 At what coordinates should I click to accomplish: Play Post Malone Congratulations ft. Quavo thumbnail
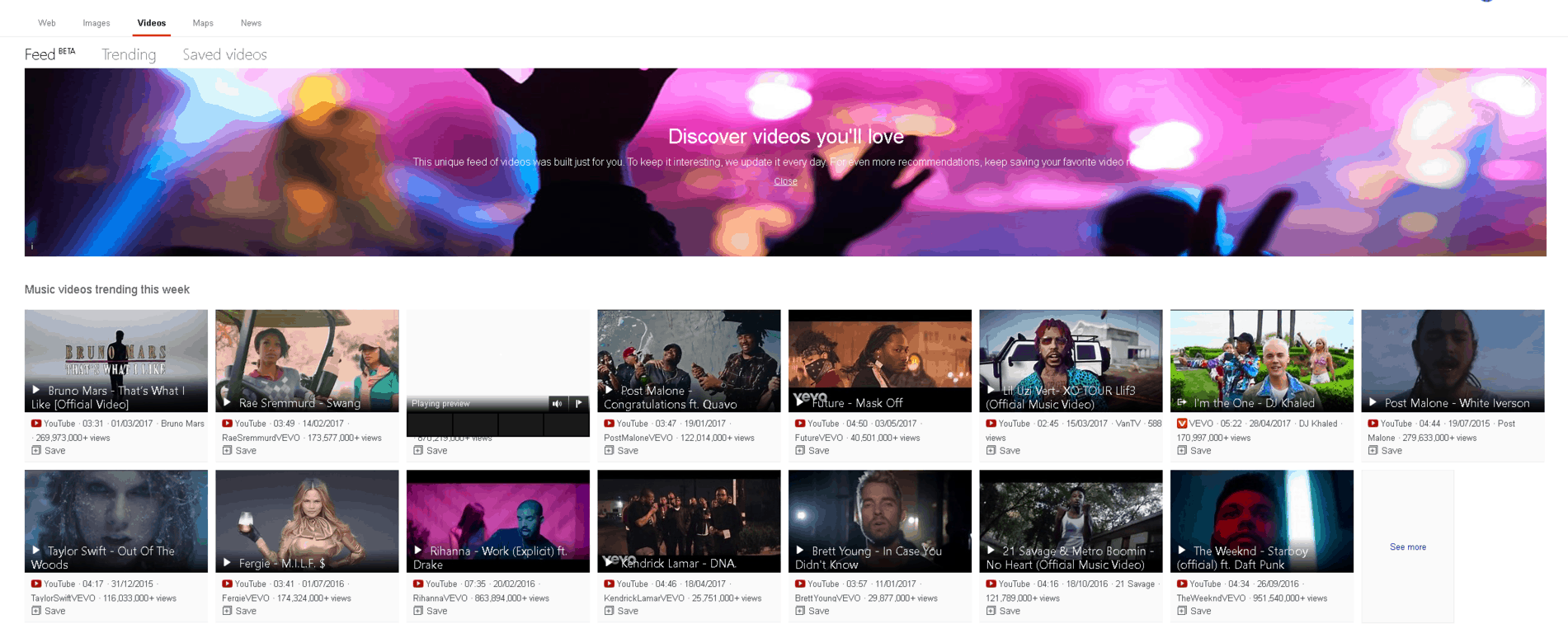689,361
